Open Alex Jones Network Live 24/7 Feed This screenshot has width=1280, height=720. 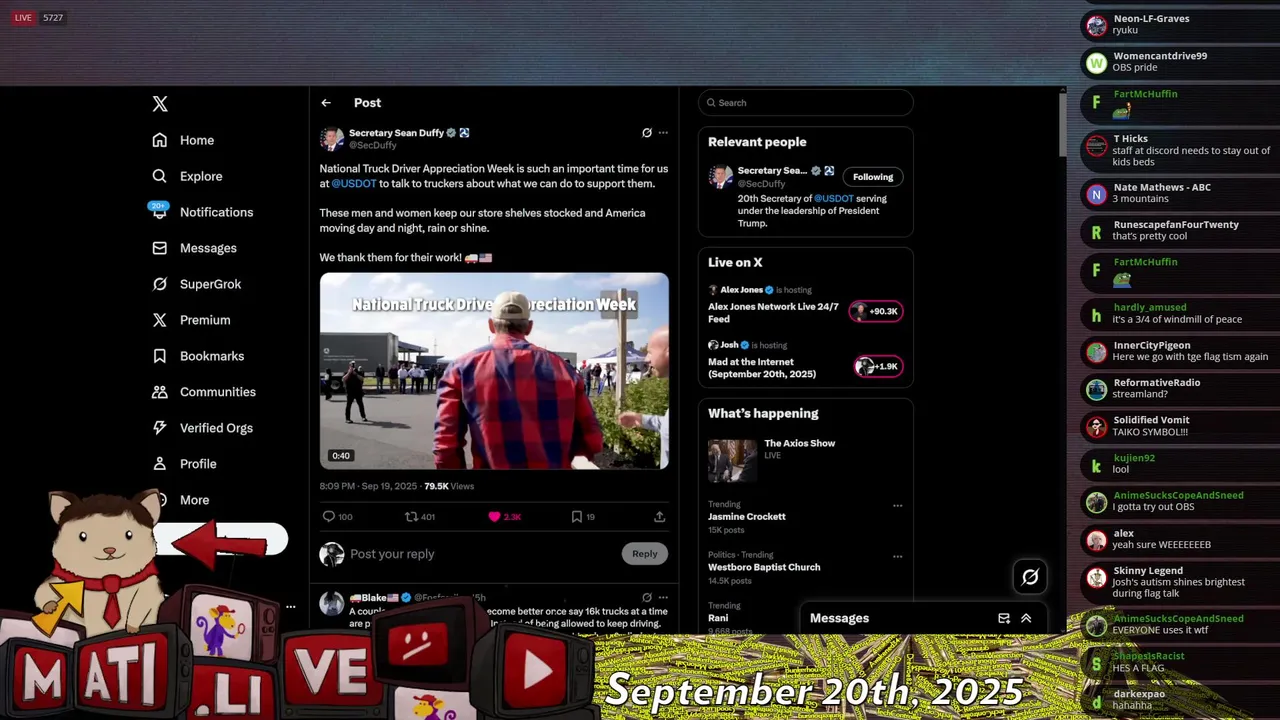tap(773, 313)
